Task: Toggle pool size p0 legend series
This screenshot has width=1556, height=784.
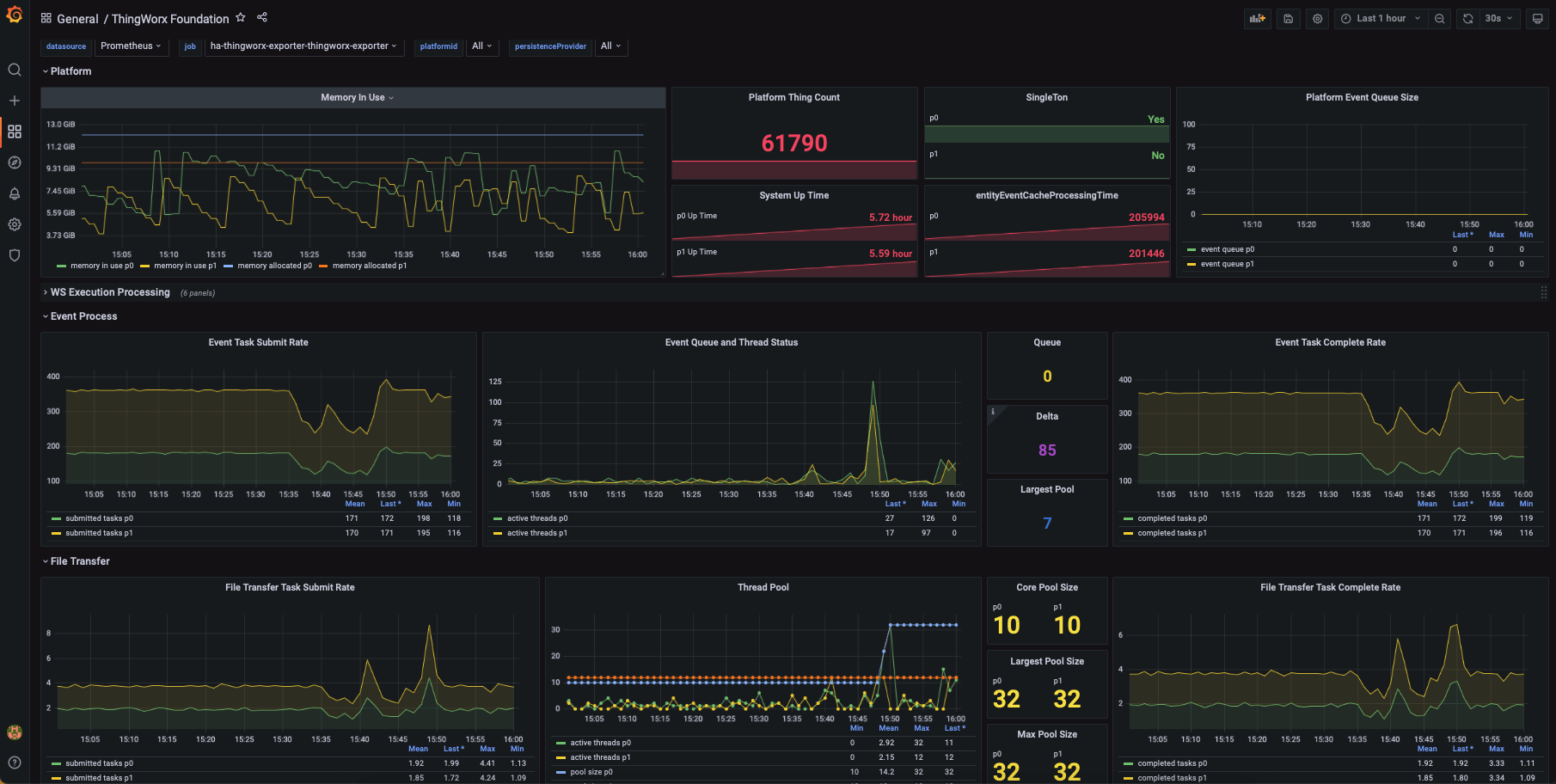Action: pyautogui.click(x=591, y=772)
